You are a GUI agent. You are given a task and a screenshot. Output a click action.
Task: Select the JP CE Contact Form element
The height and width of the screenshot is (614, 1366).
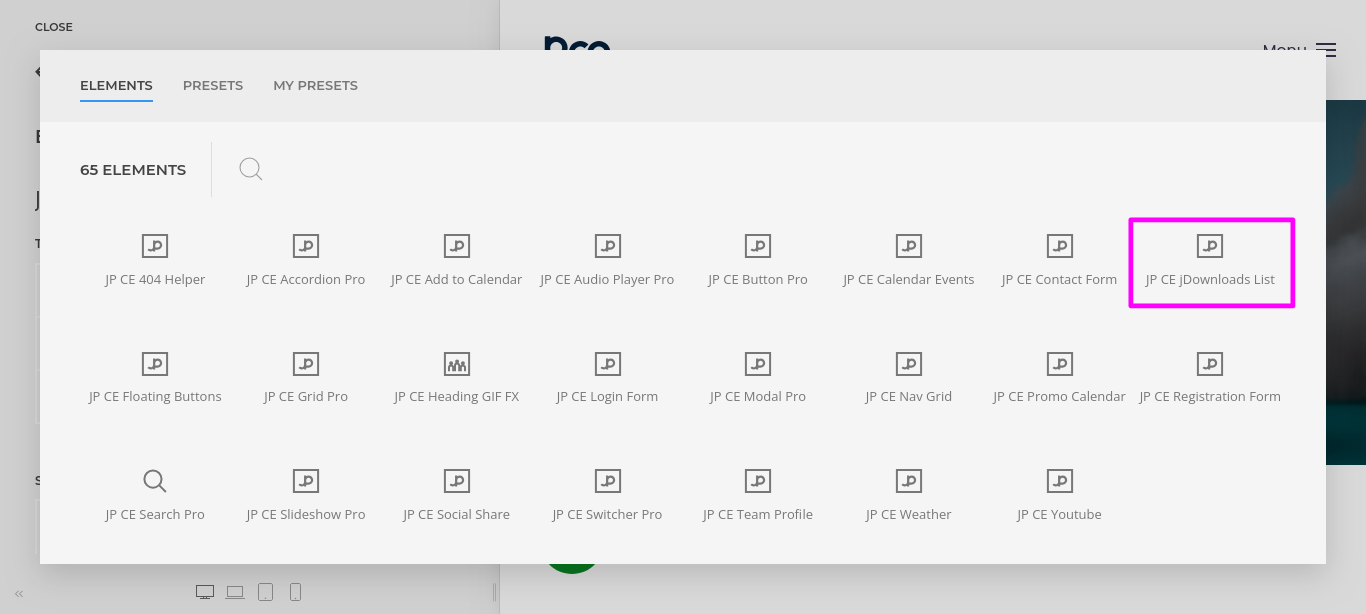pos(1059,262)
